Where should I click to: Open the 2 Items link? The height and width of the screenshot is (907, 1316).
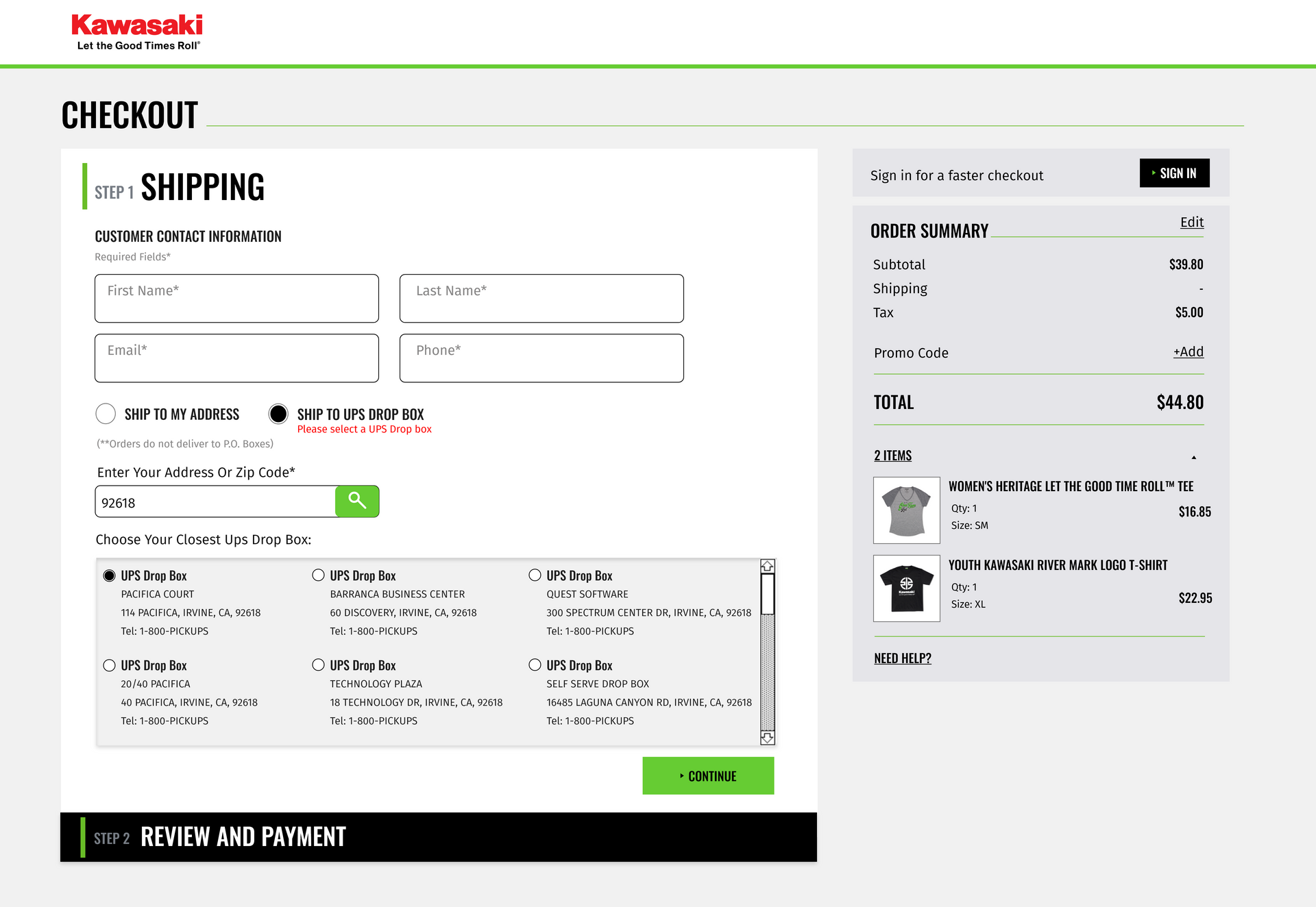892,456
